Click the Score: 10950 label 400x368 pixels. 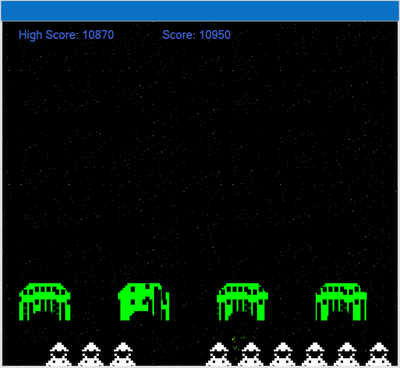(x=196, y=35)
